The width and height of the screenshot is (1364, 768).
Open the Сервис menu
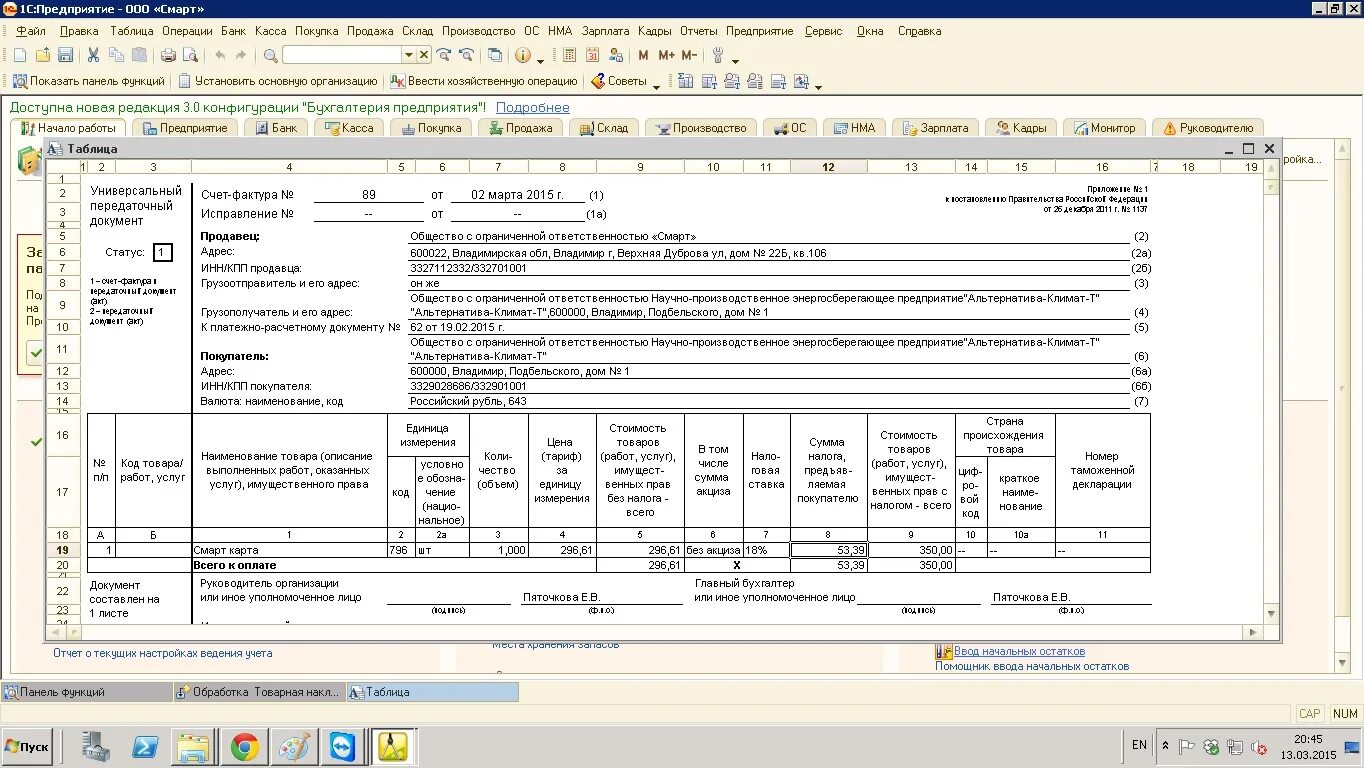[823, 31]
